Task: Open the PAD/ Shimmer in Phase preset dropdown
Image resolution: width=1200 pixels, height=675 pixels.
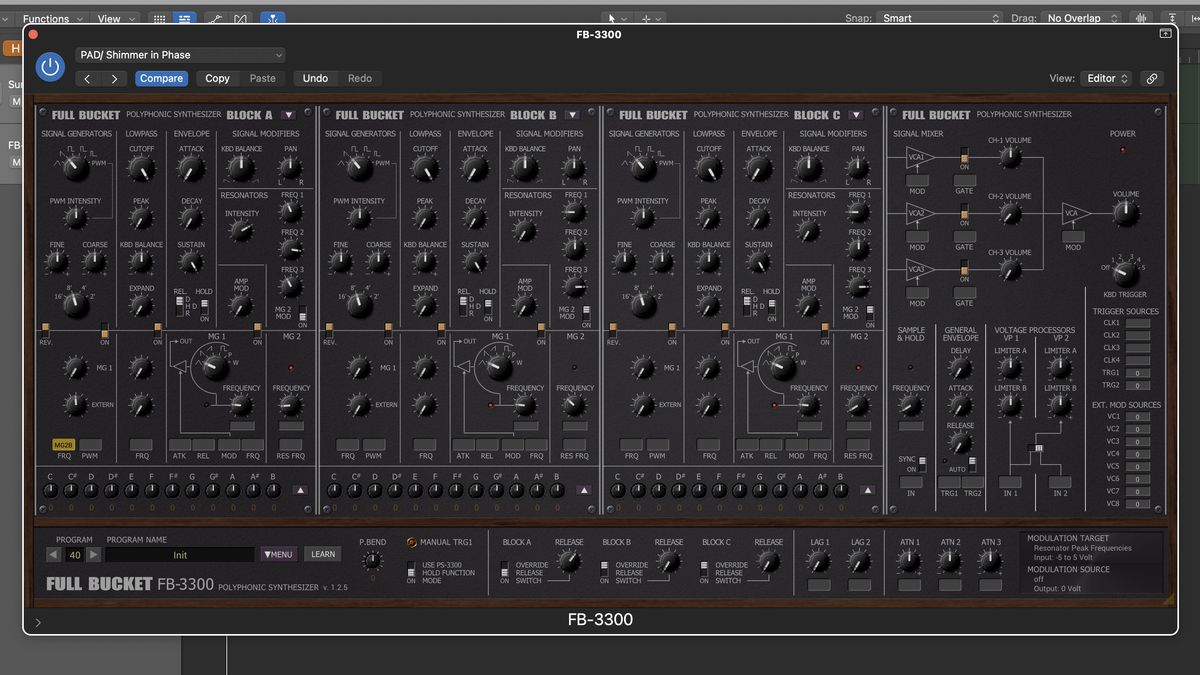Action: click(181, 55)
